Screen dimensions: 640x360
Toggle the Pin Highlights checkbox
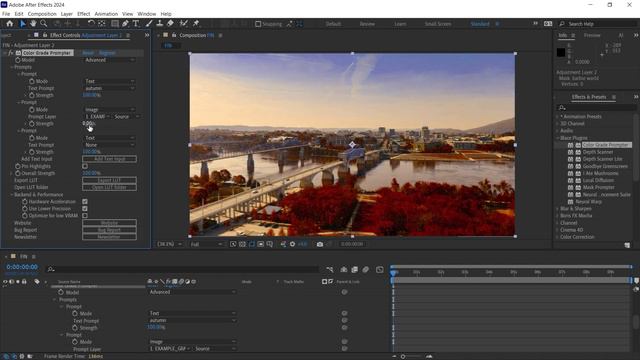(85, 166)
